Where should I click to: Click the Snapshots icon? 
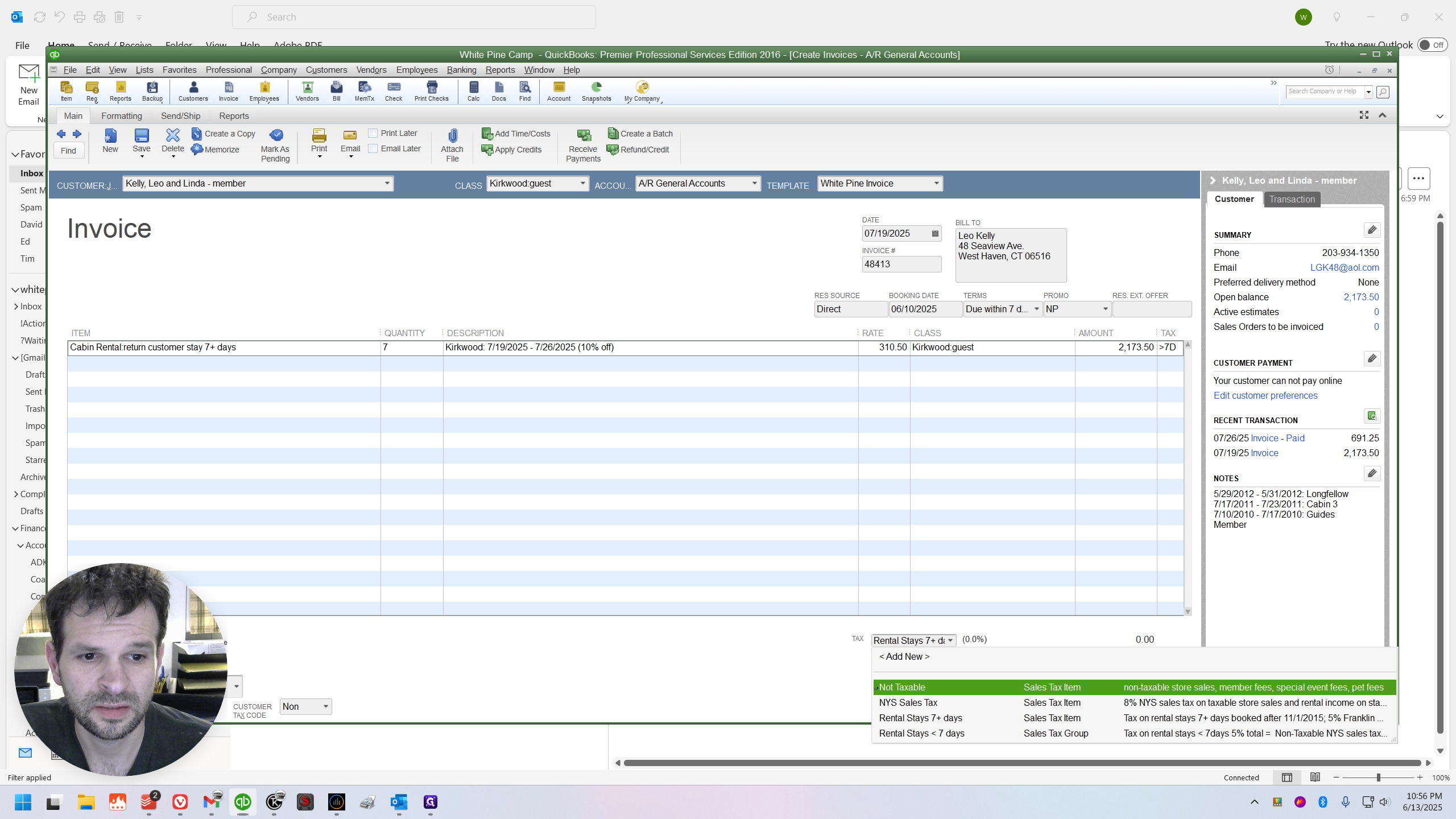pos(596,91)
